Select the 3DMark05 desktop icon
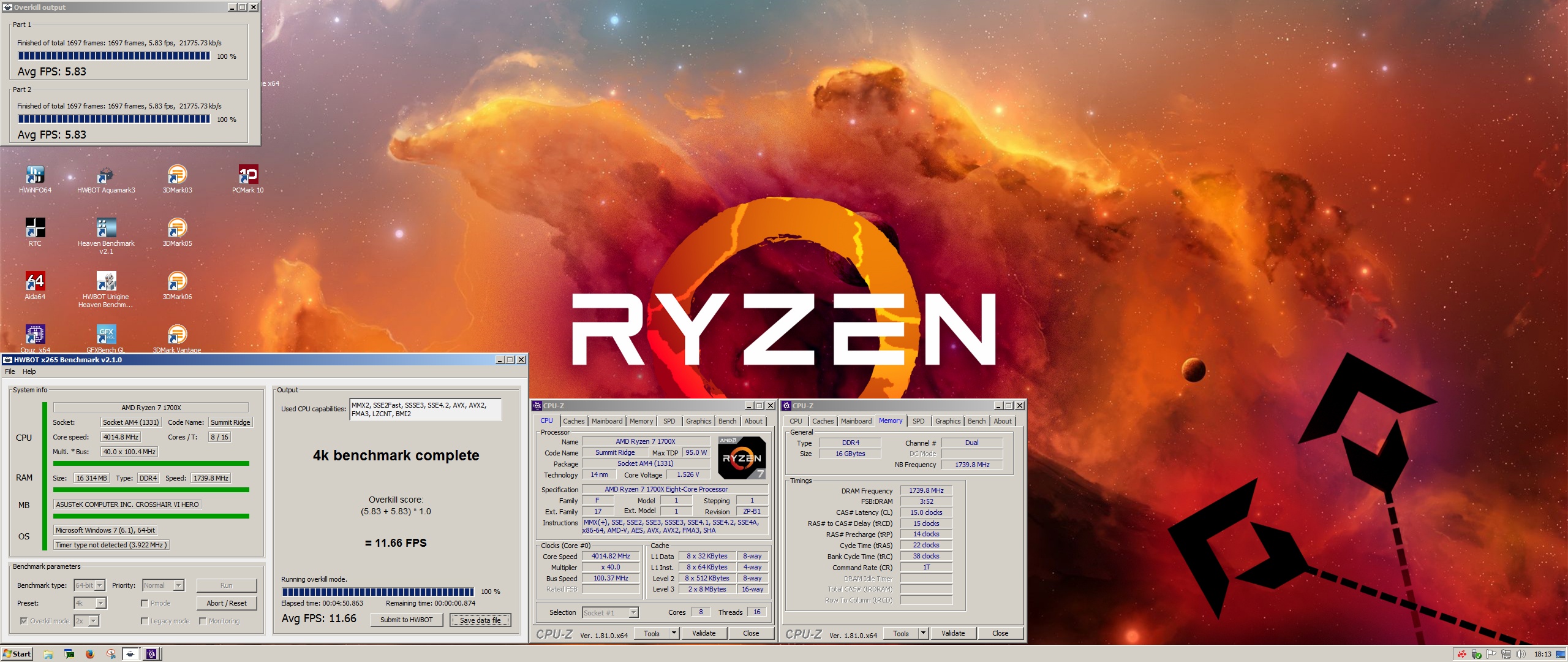Image resolution: width=1568 pixels, height=662 pixels. 177,232
